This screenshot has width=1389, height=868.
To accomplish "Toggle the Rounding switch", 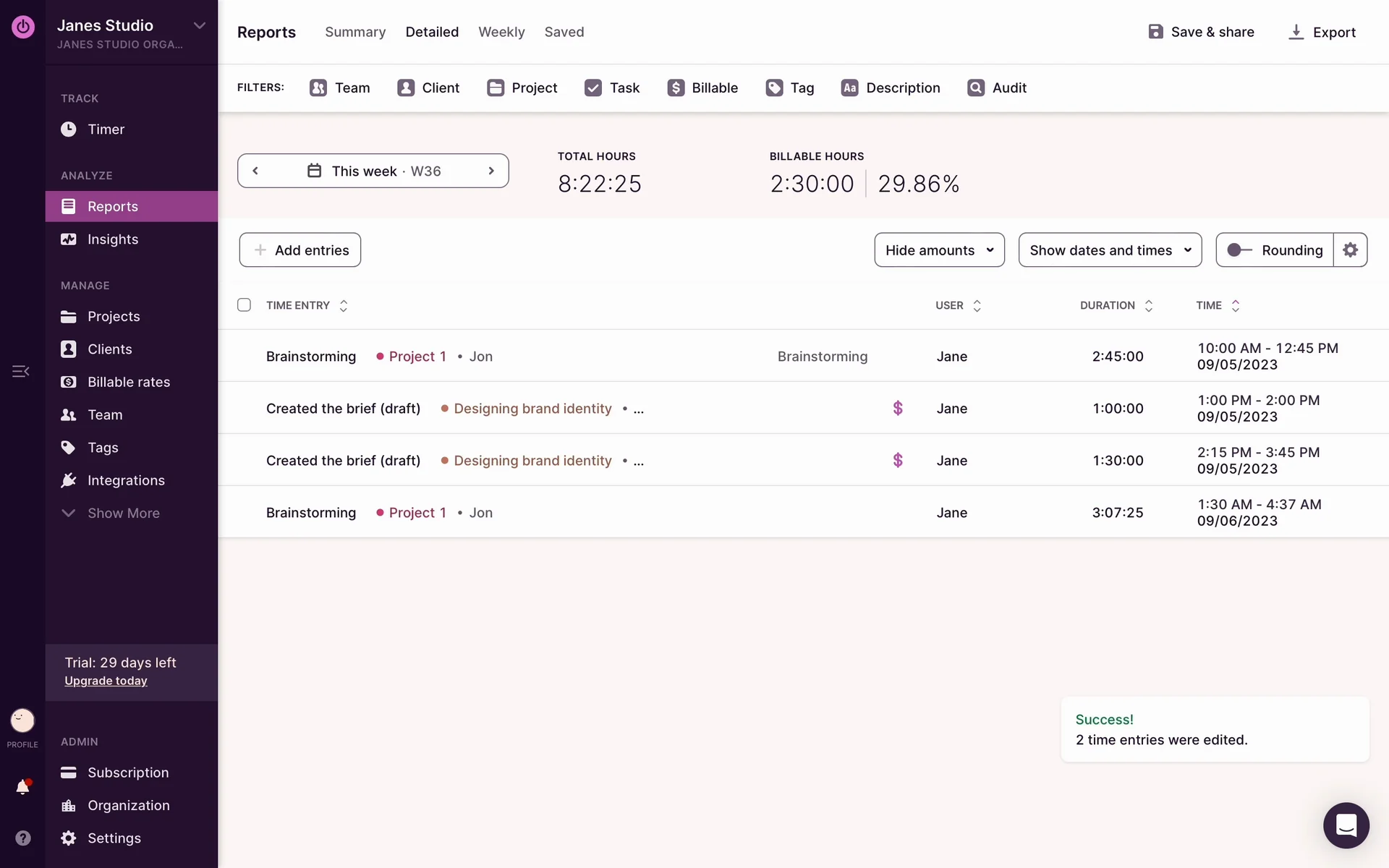I will (x=1239, y=250).
